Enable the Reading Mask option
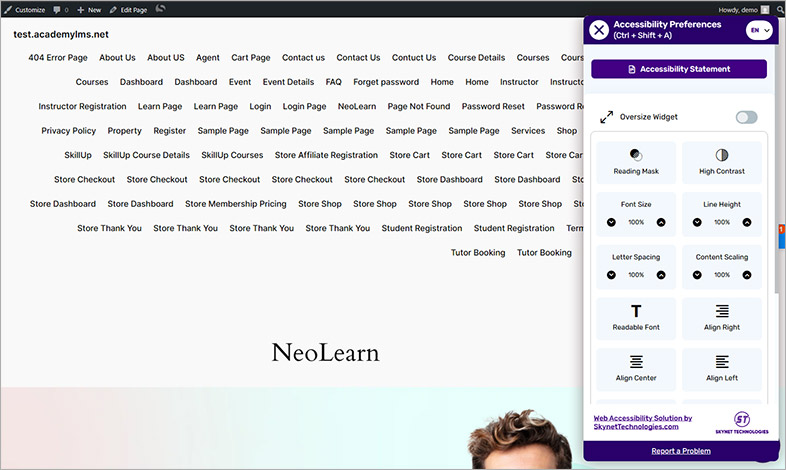The height and width of the screenshot is (470, 786). point(636,162)
